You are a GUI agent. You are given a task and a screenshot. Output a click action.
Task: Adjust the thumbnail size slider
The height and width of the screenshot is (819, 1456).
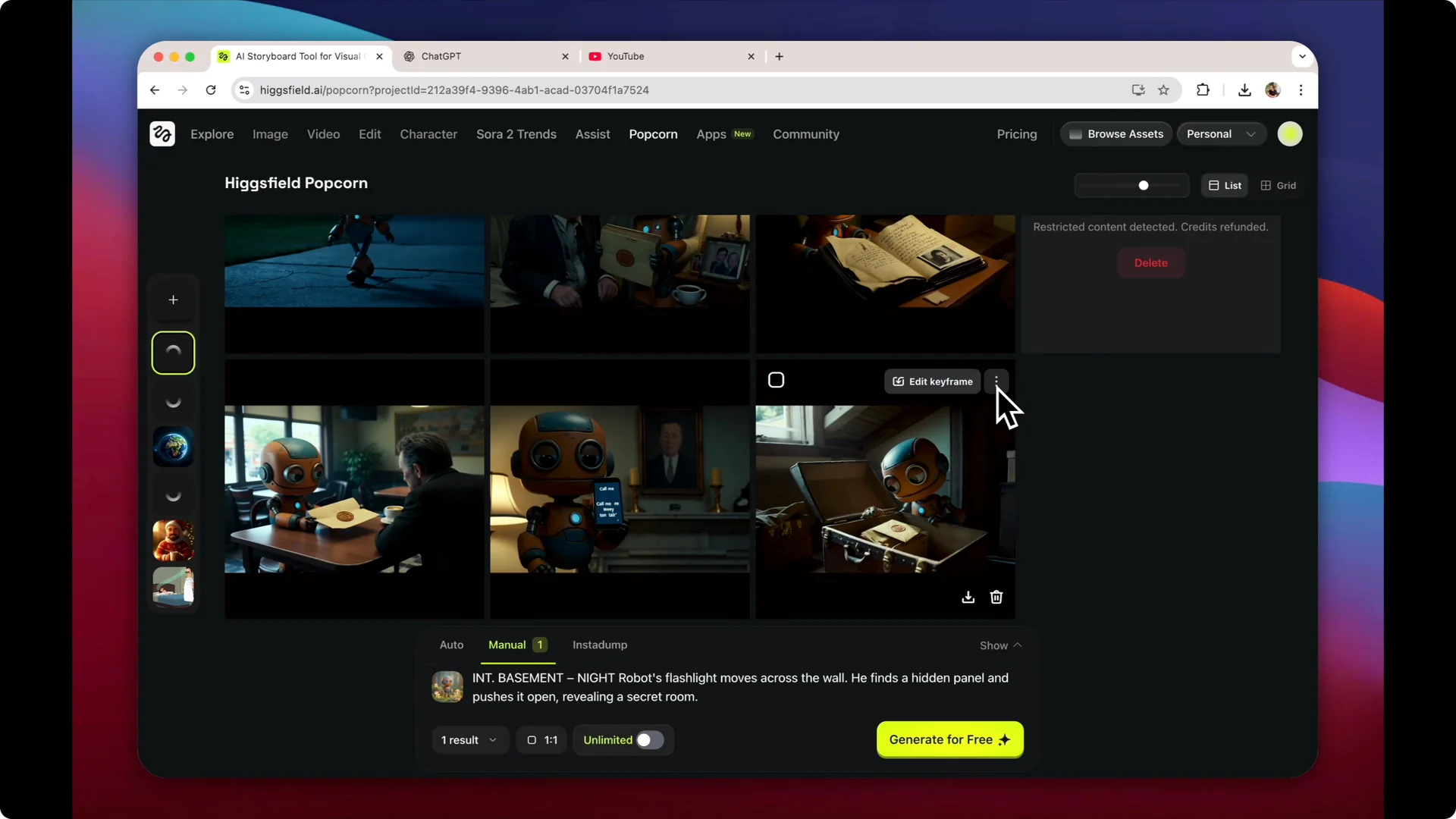point(1144,185)
